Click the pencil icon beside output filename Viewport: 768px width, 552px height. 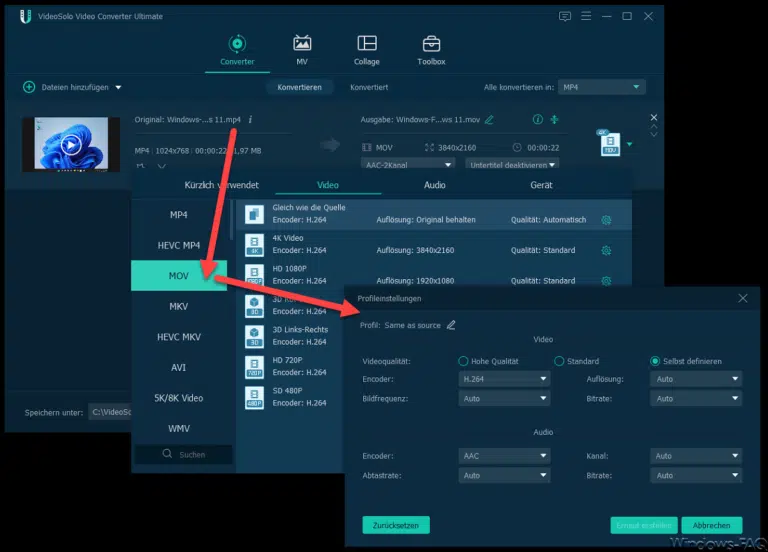pos(488,120)
